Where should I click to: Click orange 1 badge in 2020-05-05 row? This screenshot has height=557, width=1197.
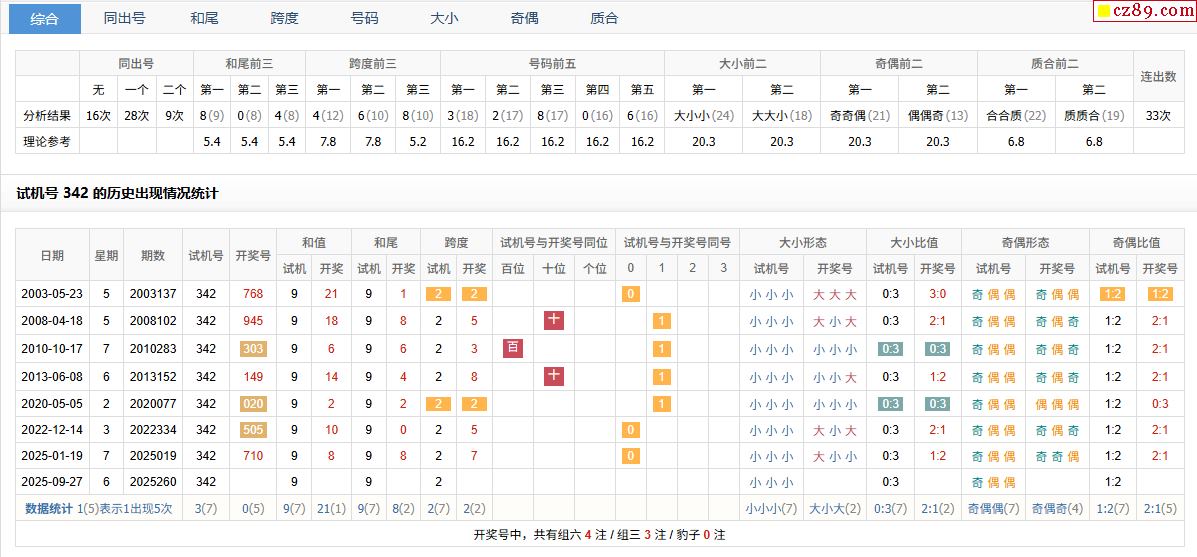point(661,404)
